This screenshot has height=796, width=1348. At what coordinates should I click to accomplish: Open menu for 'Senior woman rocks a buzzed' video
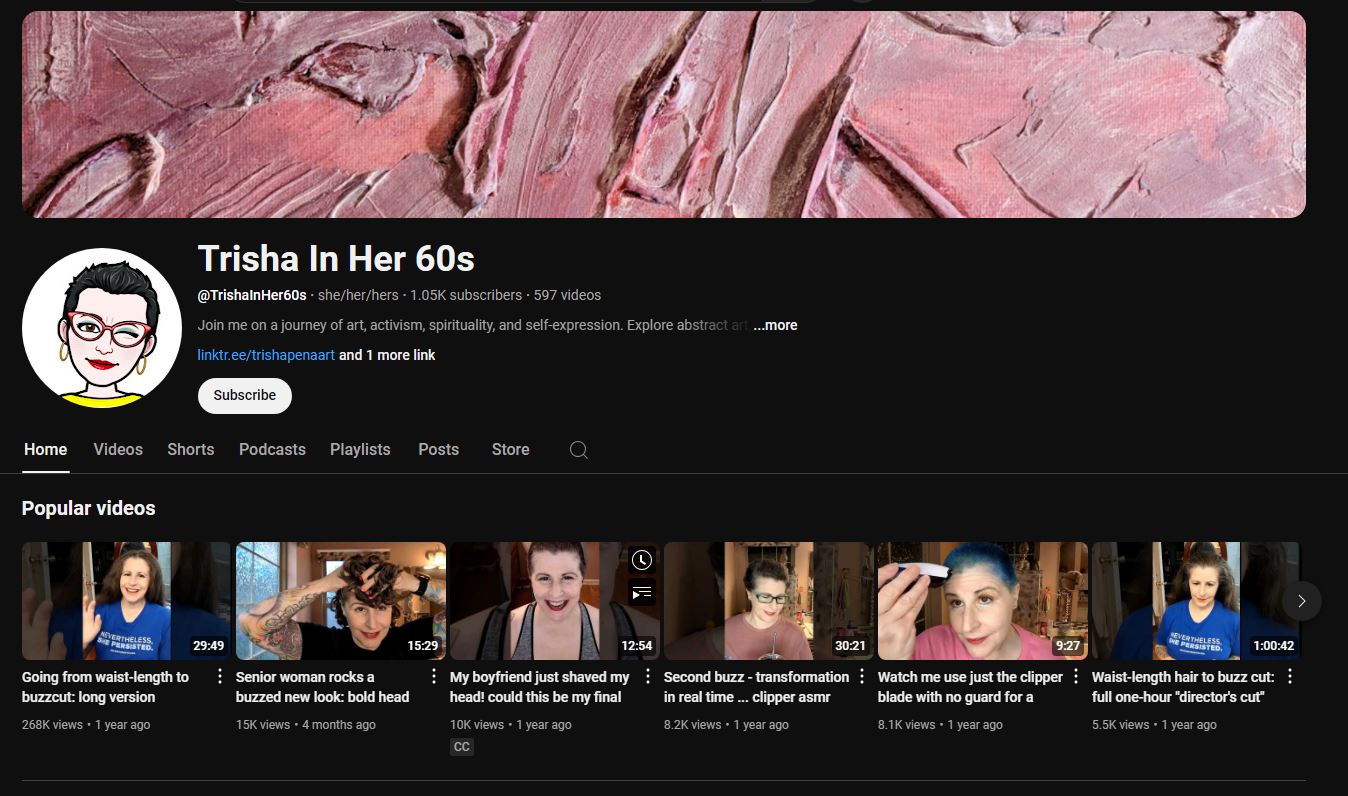(434, 677)
